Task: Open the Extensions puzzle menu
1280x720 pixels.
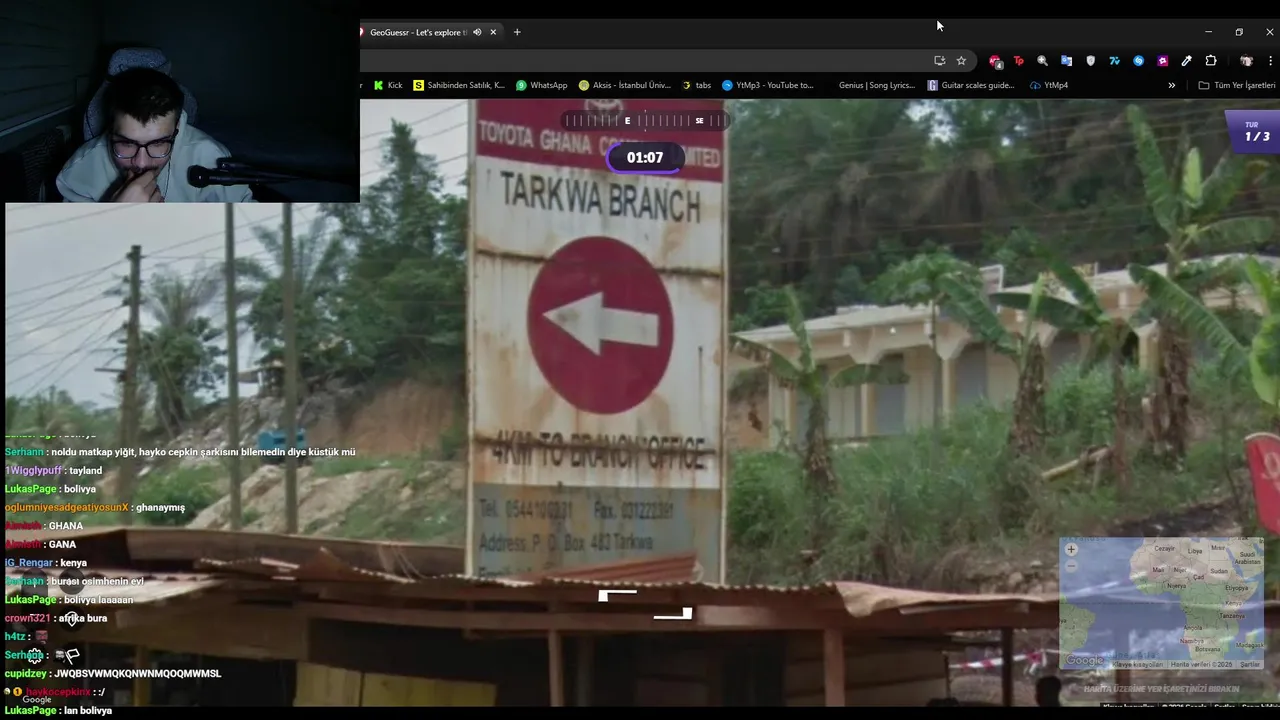Action: 1211,61
